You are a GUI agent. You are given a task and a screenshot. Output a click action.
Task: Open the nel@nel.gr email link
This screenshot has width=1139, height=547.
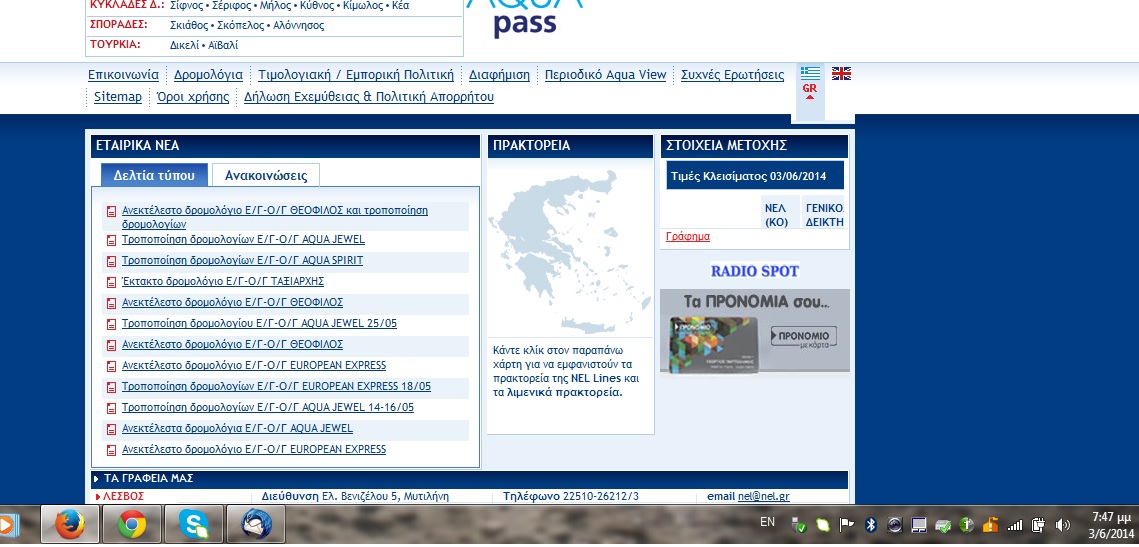coord(763,496)
